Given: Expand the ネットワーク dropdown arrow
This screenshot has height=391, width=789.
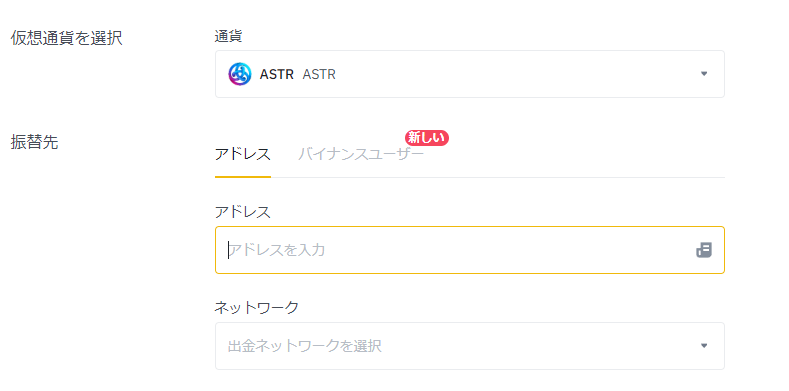Looking at the screenshot, I should coord(704,346).
